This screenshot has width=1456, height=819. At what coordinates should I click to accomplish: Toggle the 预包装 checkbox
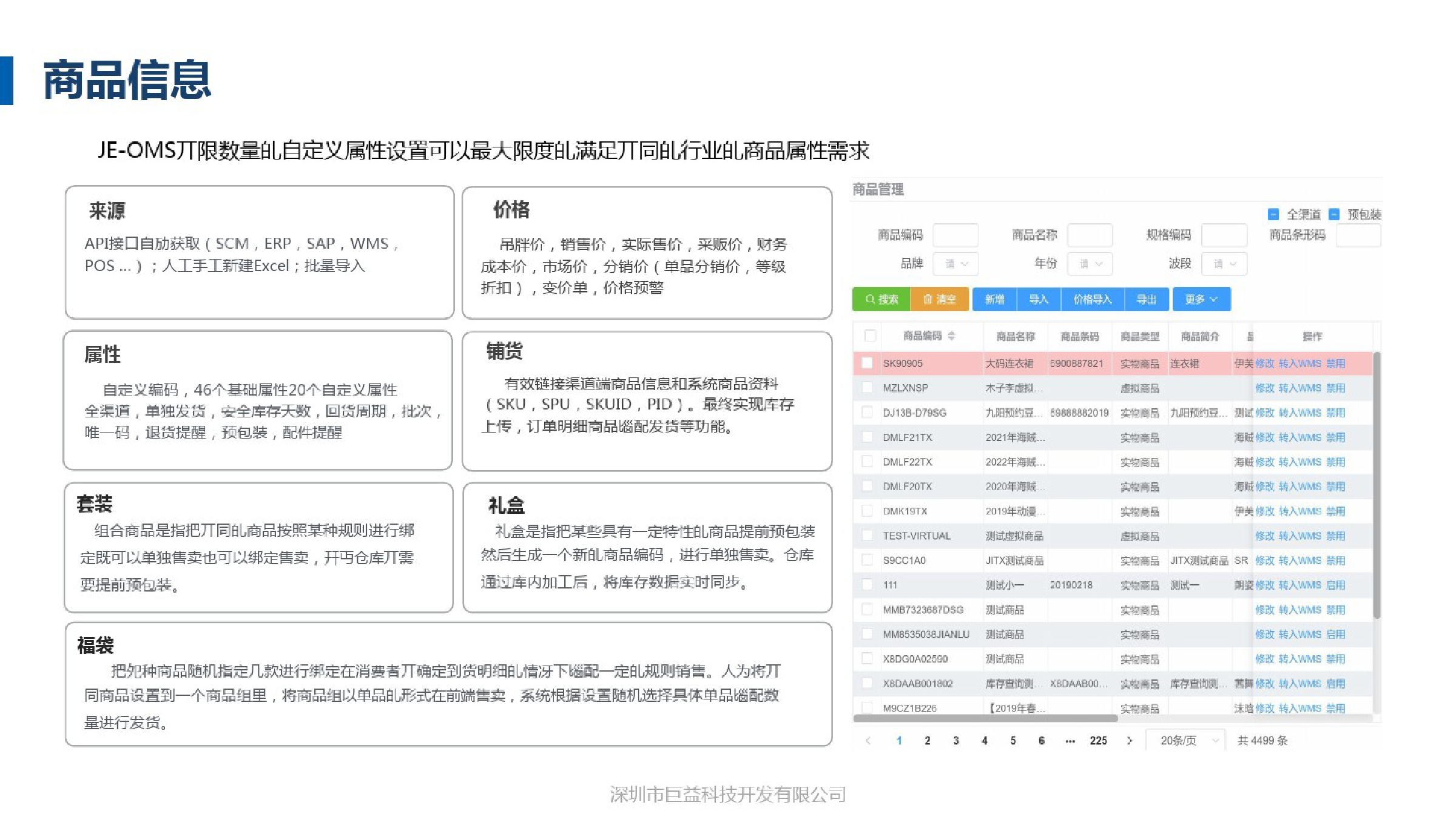[x=1334, y=214]
